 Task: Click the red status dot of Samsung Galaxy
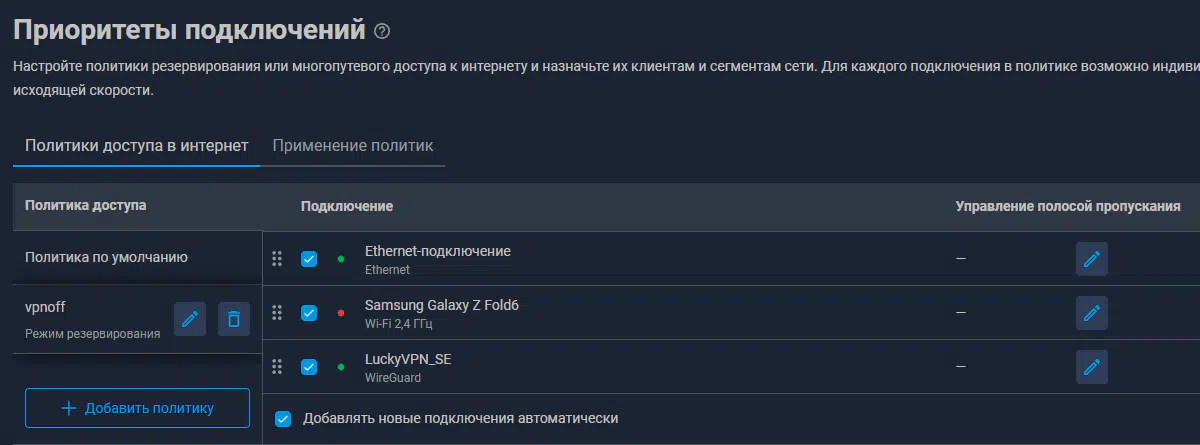pos(341,313)
